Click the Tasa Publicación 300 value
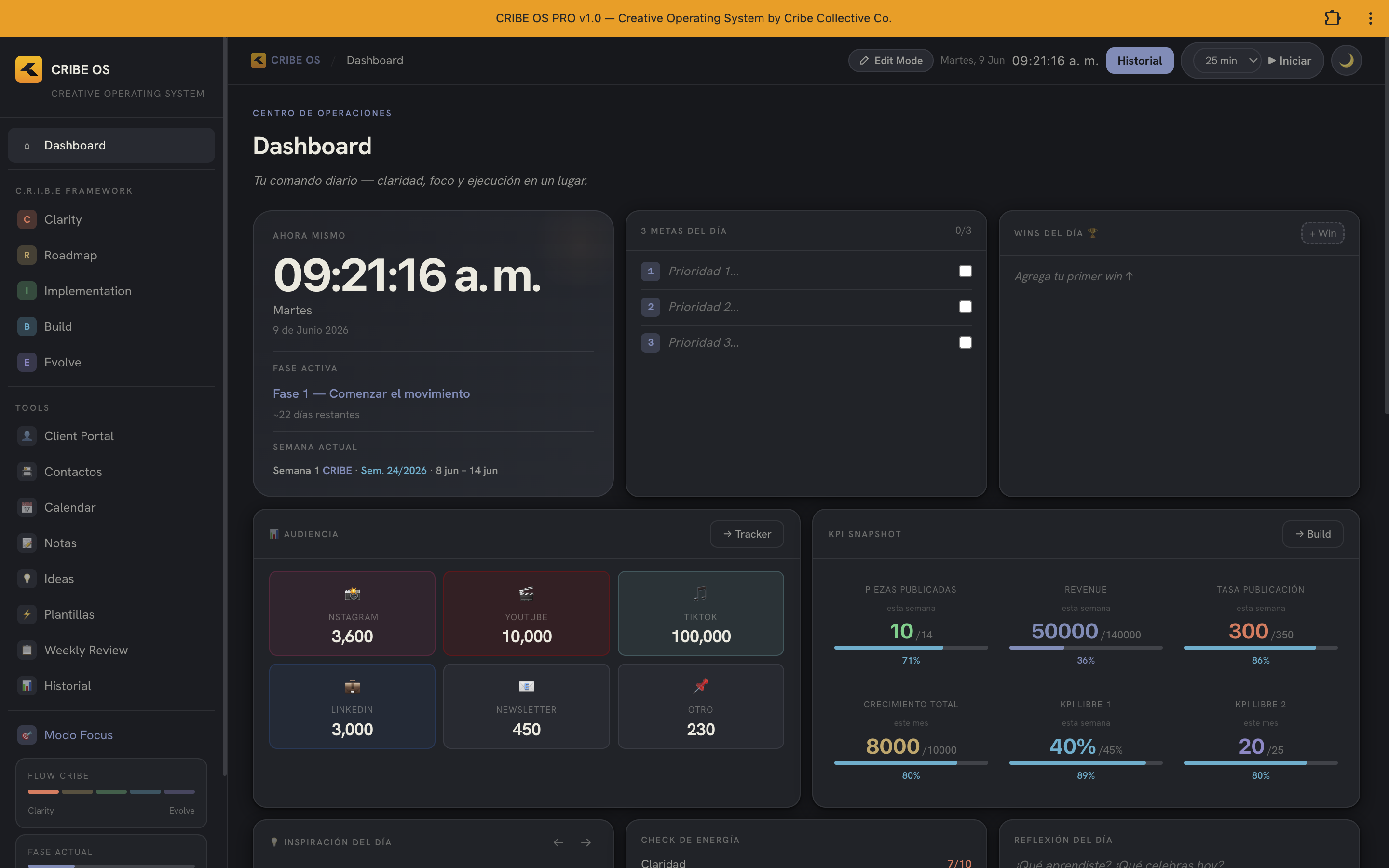 pyautogui.click(x=1248, y=631)
